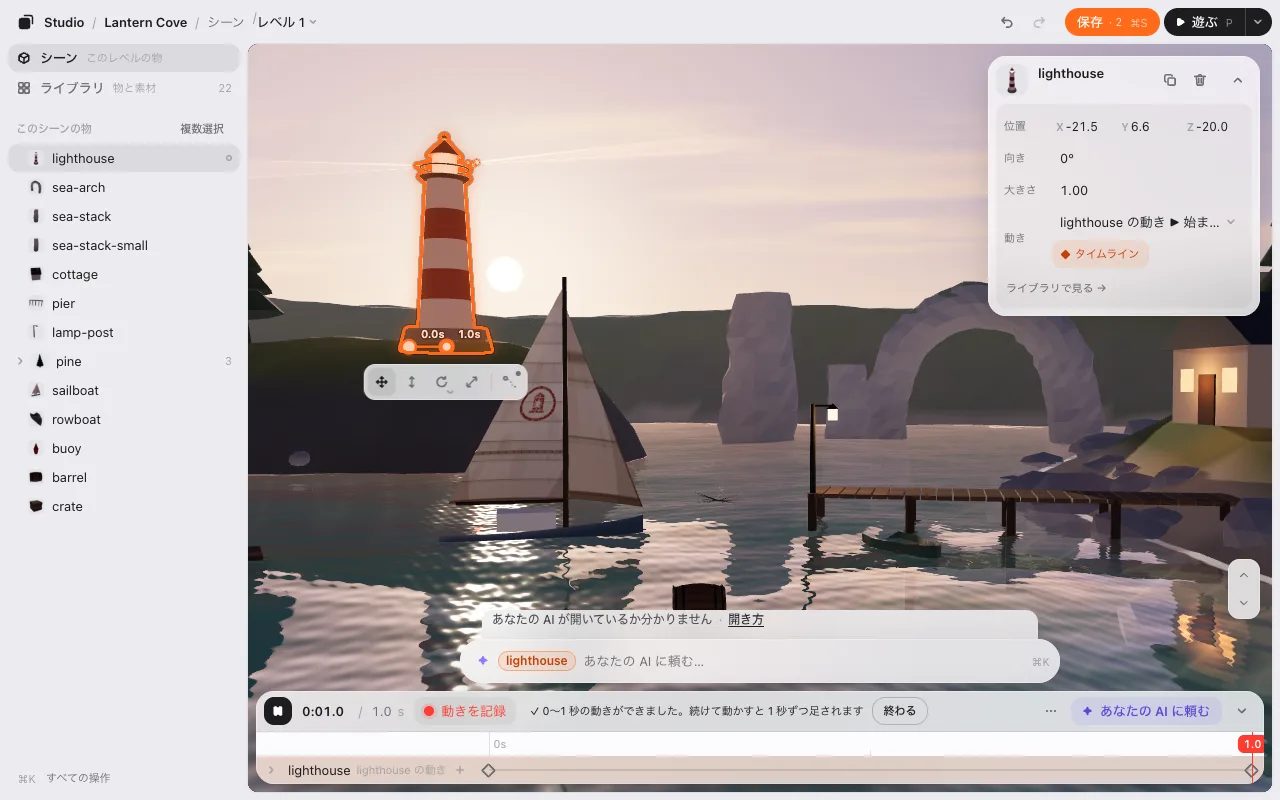Click the lighthouse thumbnail in the inspector
The height and width of the screenshot is (800, 1280).
click(x=1014, y=80)
